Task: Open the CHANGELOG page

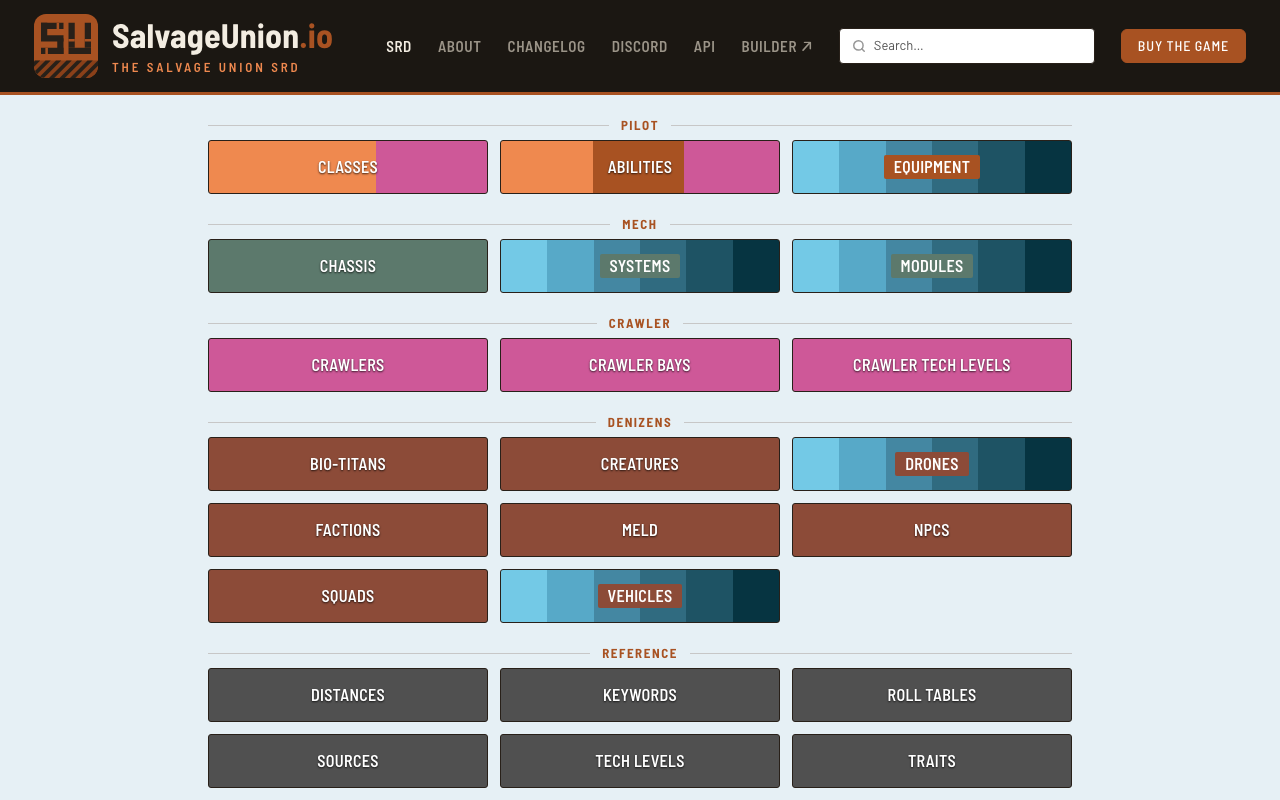Action: click(x=546, y=46)
